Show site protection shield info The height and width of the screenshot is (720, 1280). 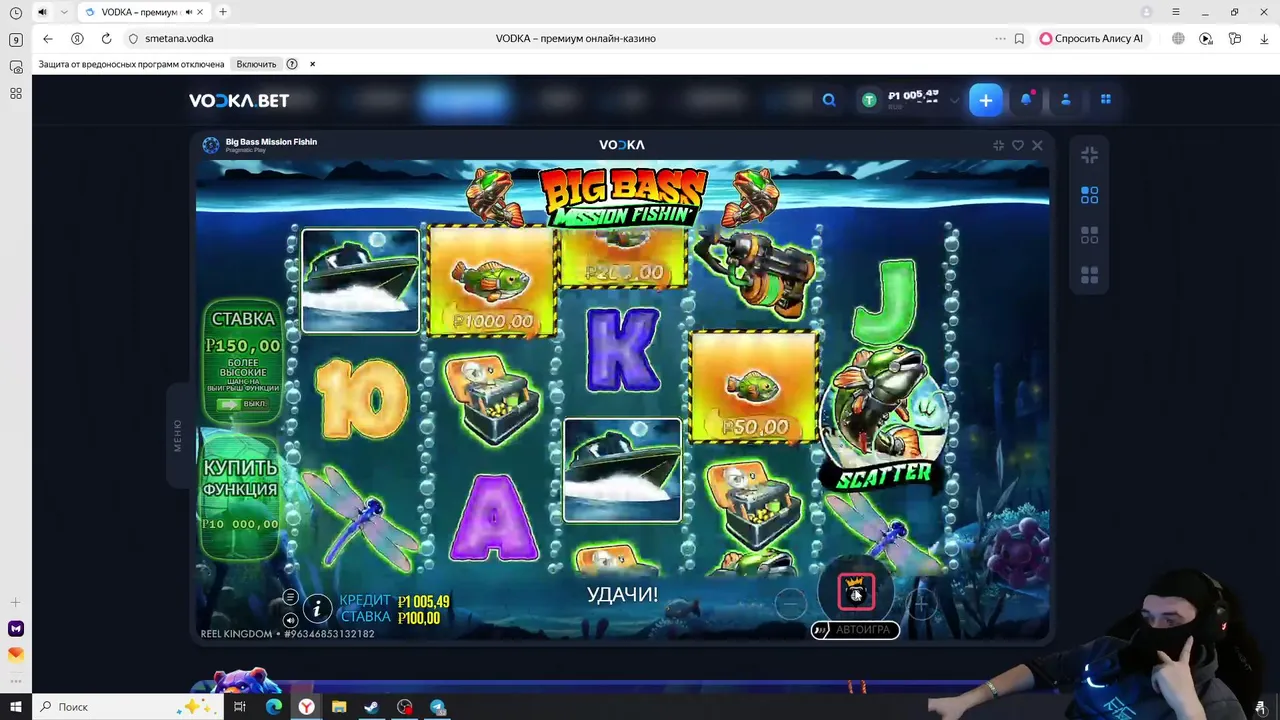point(133,39)
